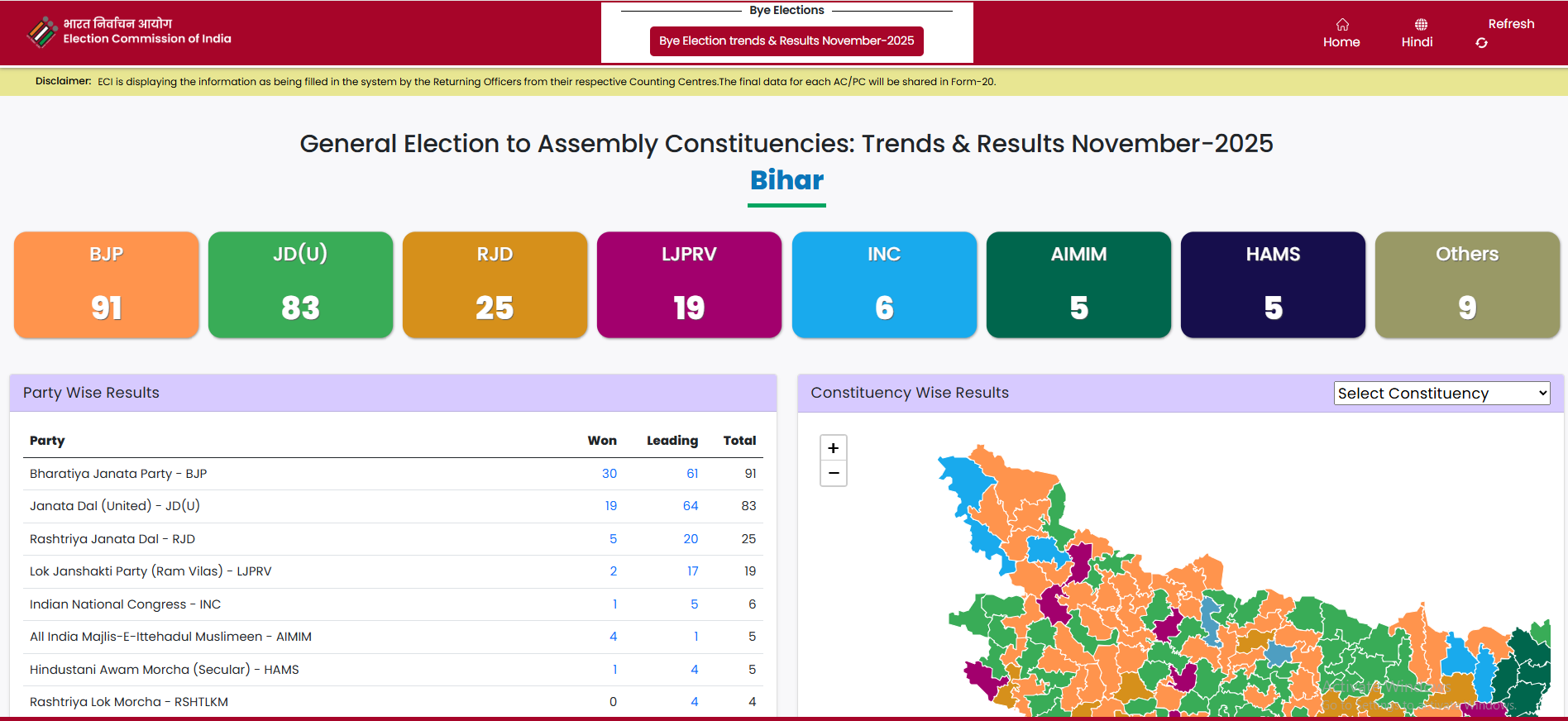Switch language using Hindi globe icon
This screenshot has width=1568, height=721.
tap(1420, 25)
